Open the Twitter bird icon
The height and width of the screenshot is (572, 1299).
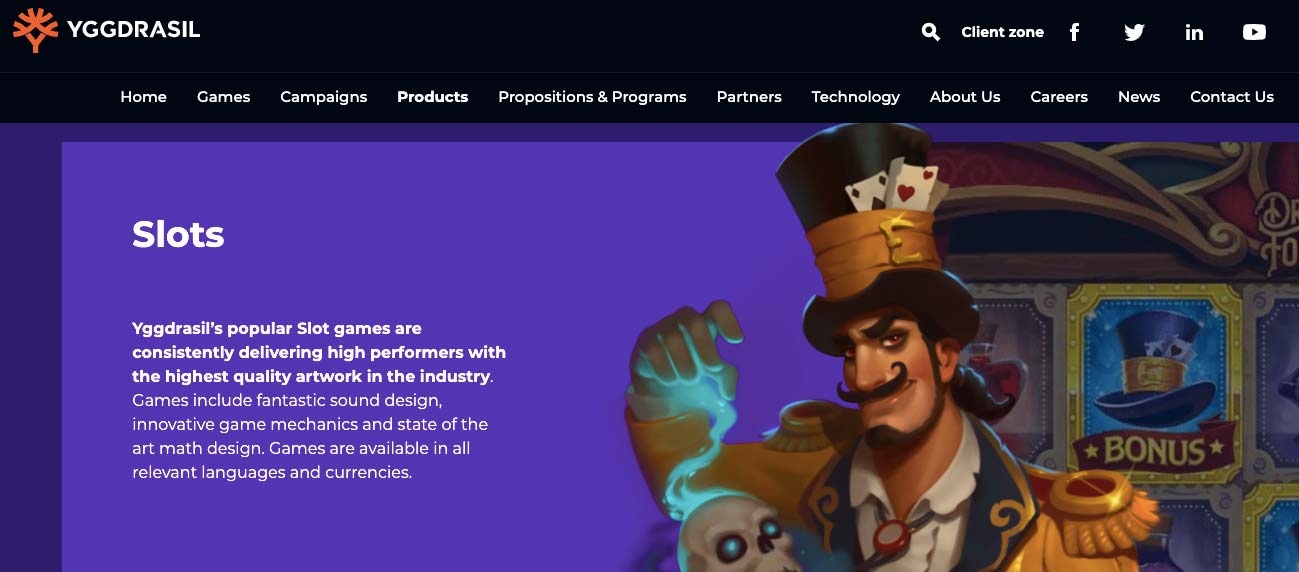point(1134,32)
